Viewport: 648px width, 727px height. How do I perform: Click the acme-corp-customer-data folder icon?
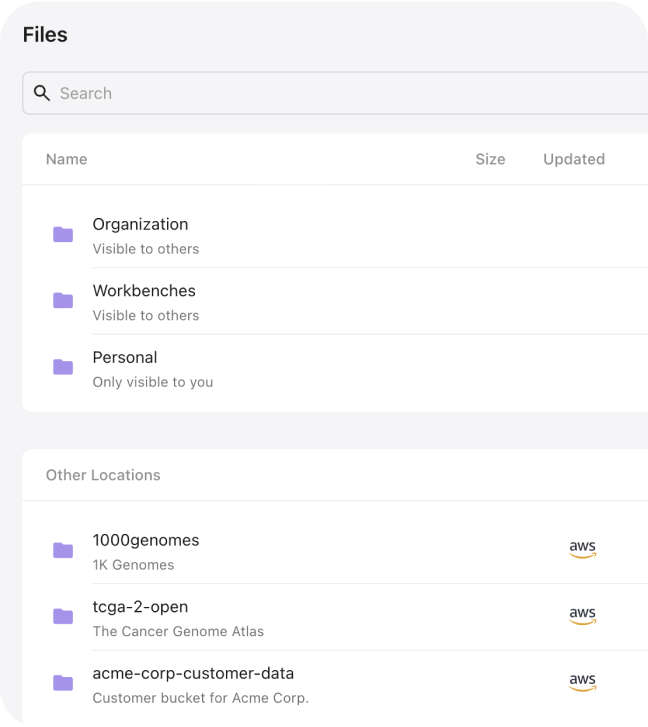[x=63, y=683]
